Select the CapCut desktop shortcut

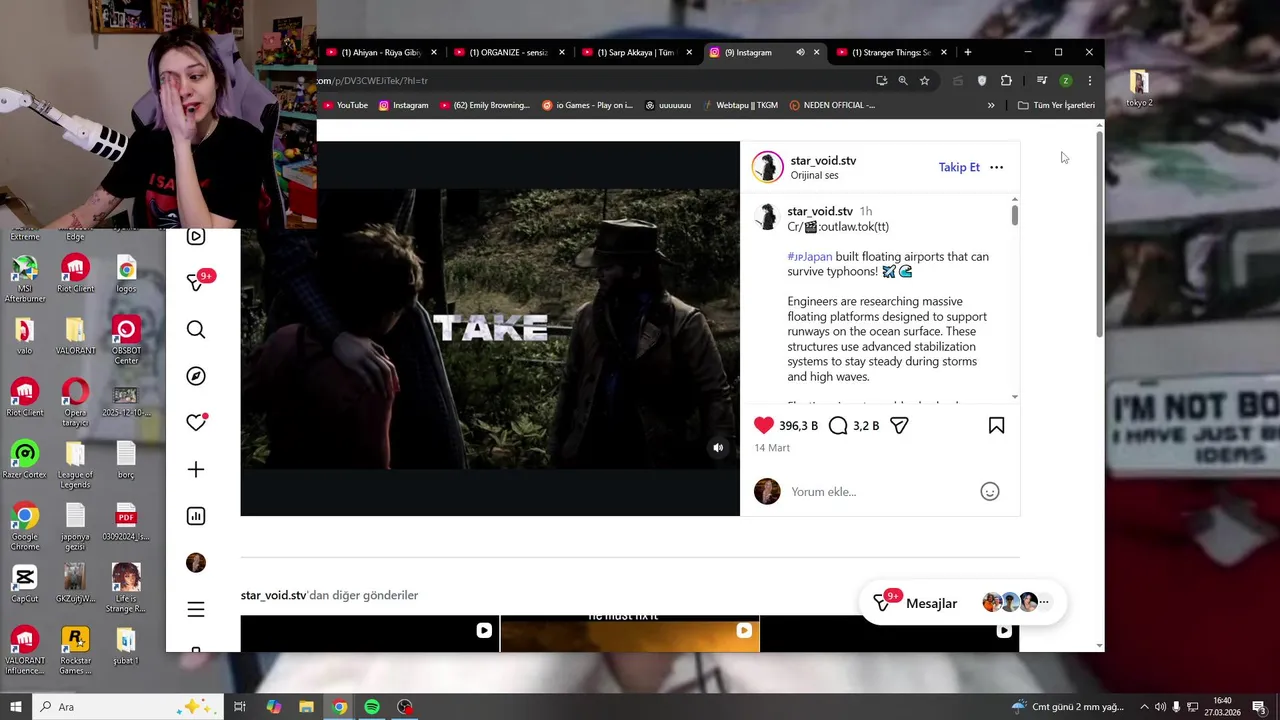click(25, 585)
